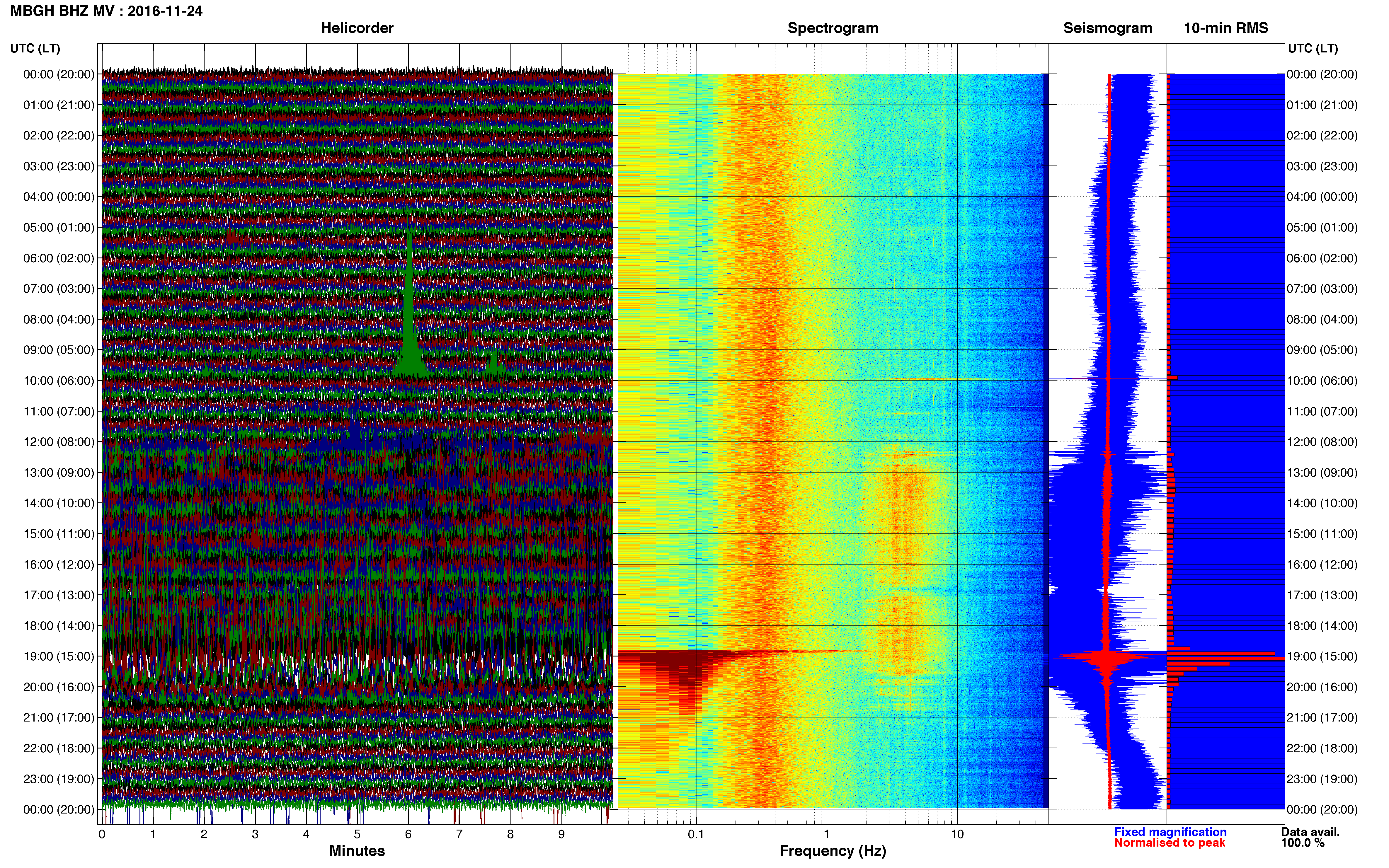Click '13:00 (09:00)' on the right time axis
This screenshot has height=868, width=1389.
pyautogui.click(x=1322, y=473)
